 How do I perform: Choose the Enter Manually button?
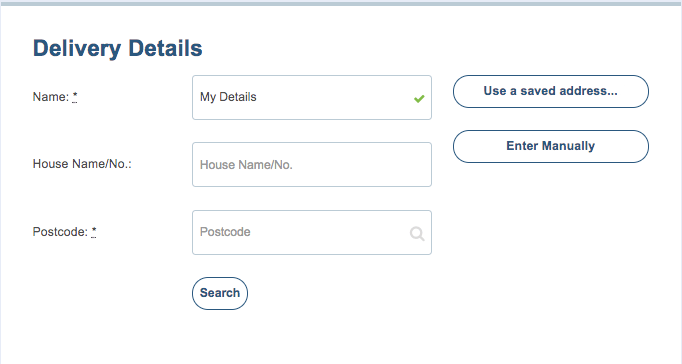click(551, 146)
